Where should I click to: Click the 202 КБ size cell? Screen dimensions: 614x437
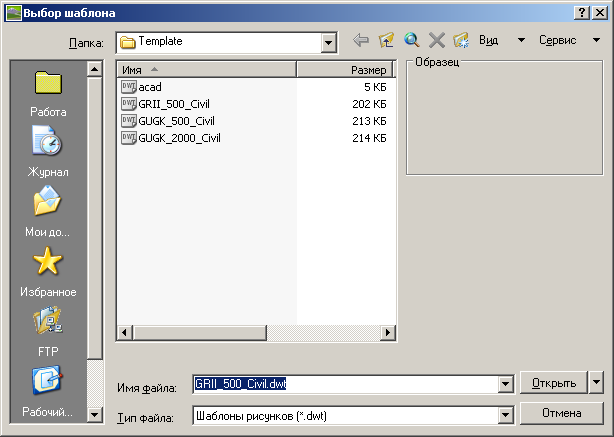(x=369, y=104)
